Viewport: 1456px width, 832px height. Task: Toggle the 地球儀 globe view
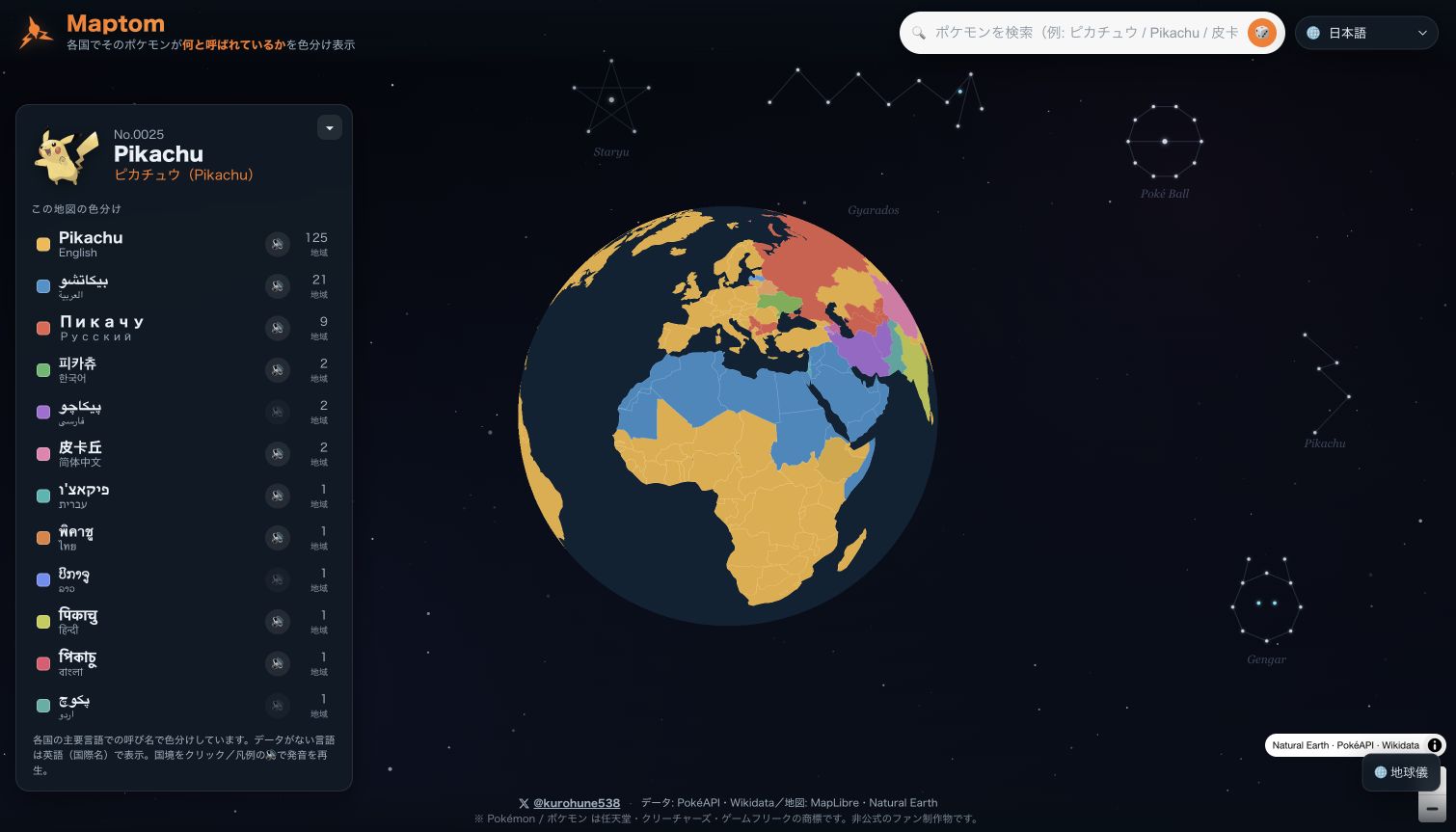[1401, 772]
